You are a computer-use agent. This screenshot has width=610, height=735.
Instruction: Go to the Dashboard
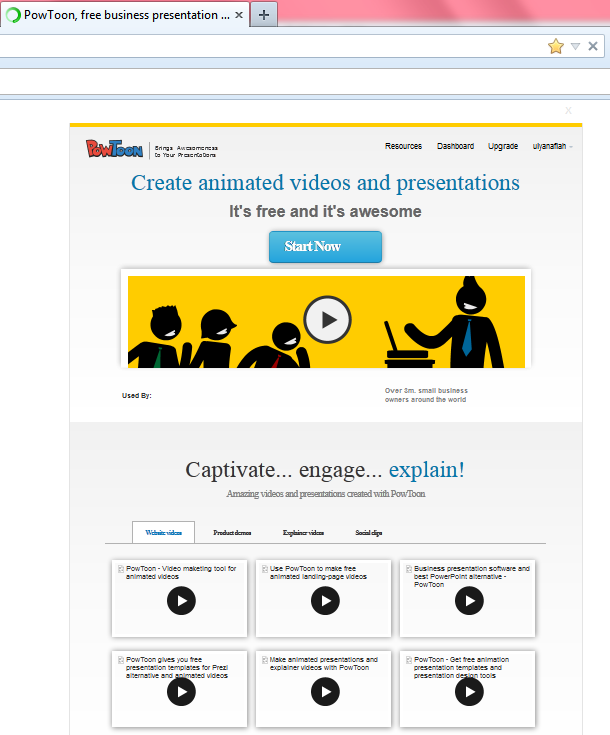point(455,146)
